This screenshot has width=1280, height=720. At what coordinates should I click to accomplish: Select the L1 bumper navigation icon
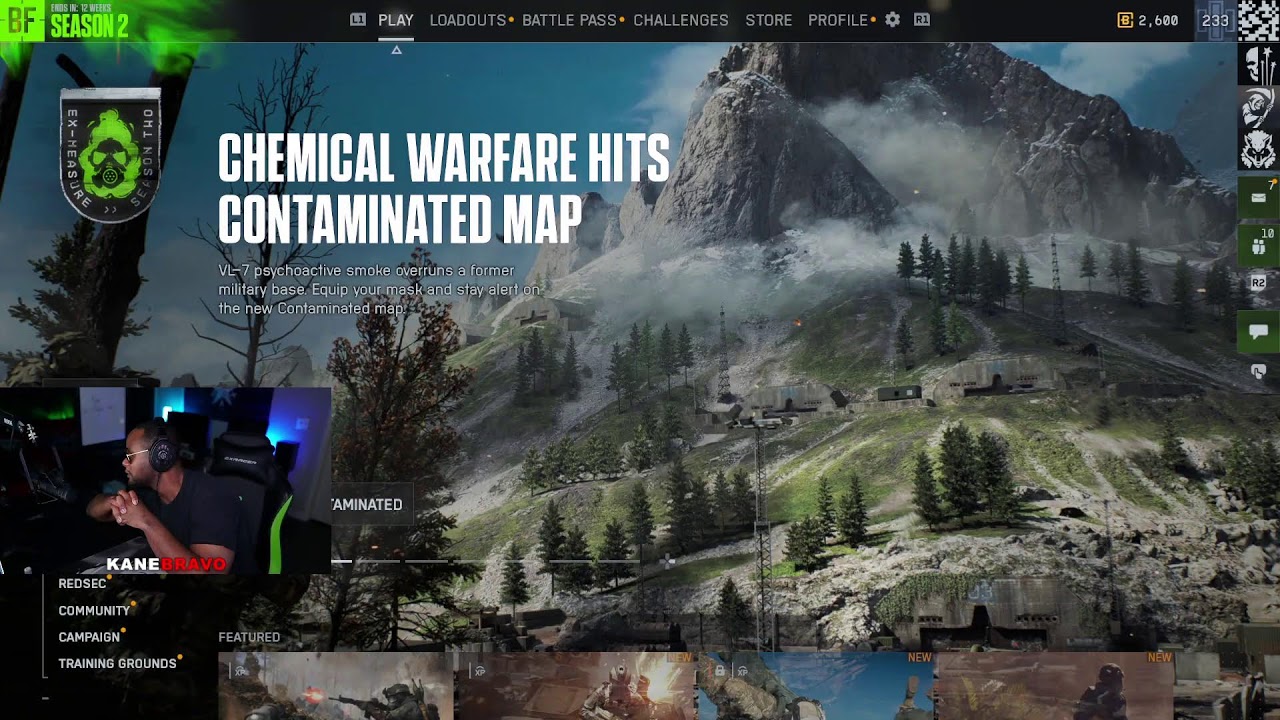tap(358, 20)
